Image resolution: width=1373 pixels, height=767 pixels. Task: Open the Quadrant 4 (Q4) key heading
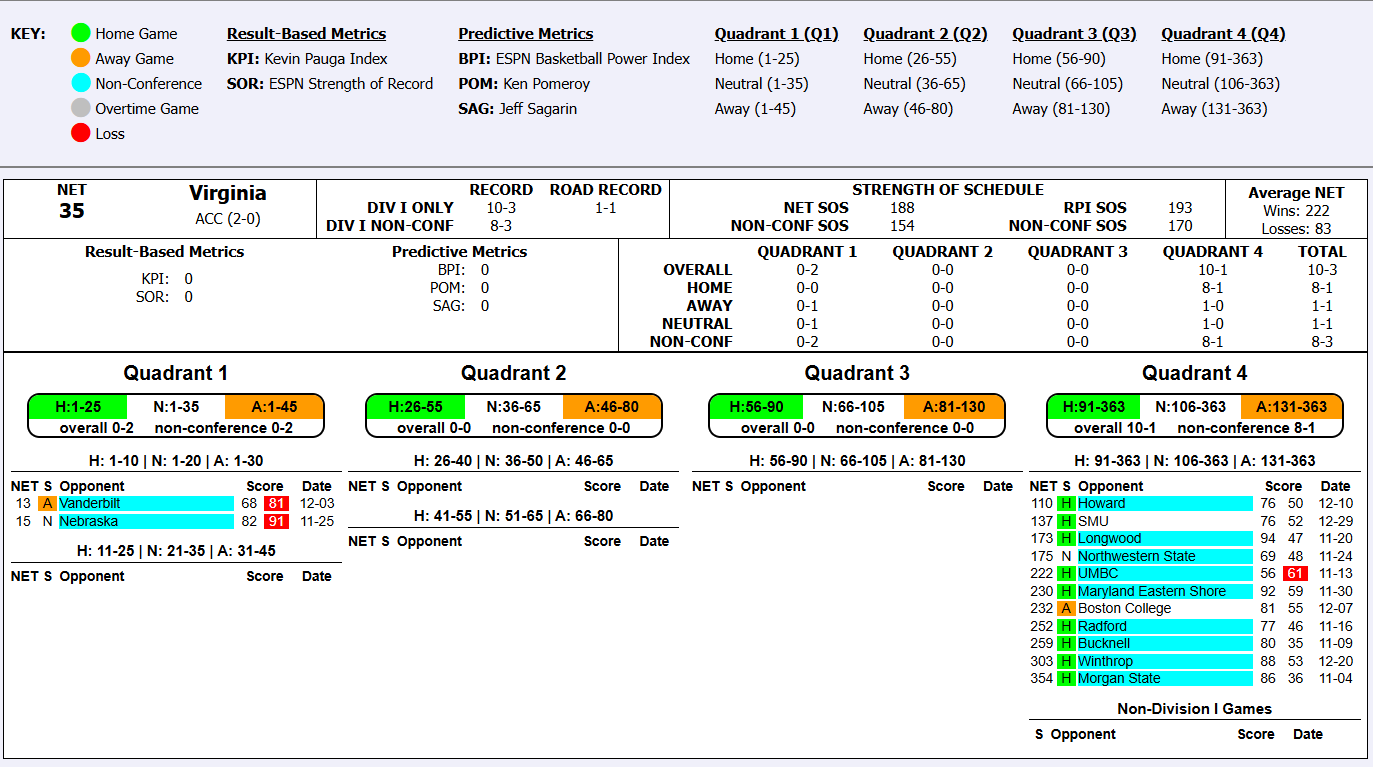pos(1223,34)
